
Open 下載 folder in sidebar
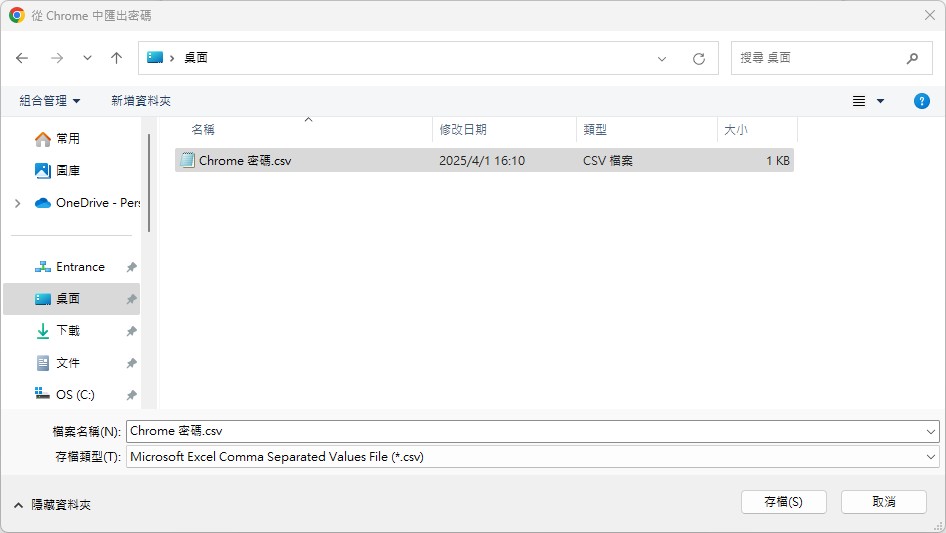point(68,331)
